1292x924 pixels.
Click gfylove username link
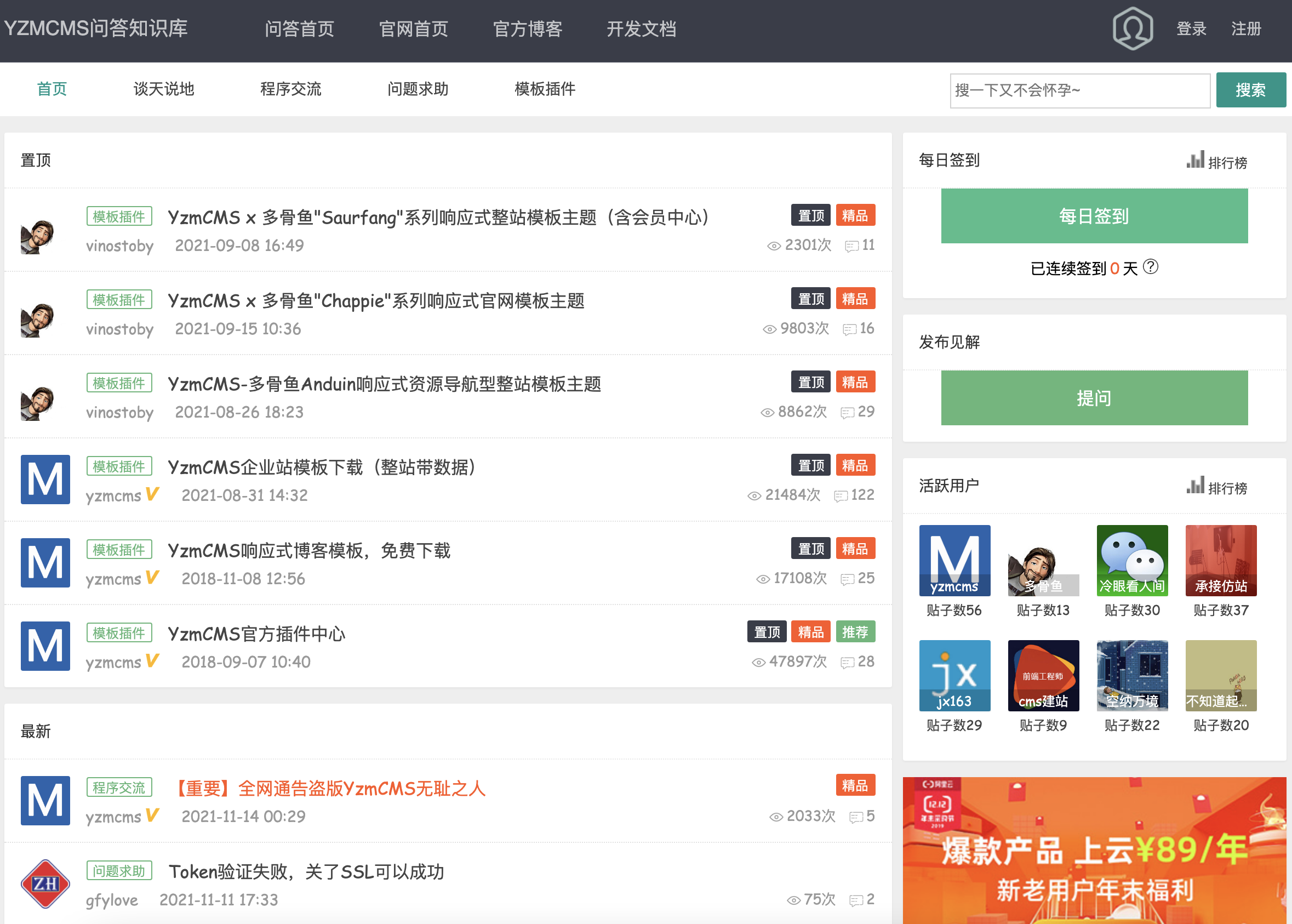coord(112,900)
